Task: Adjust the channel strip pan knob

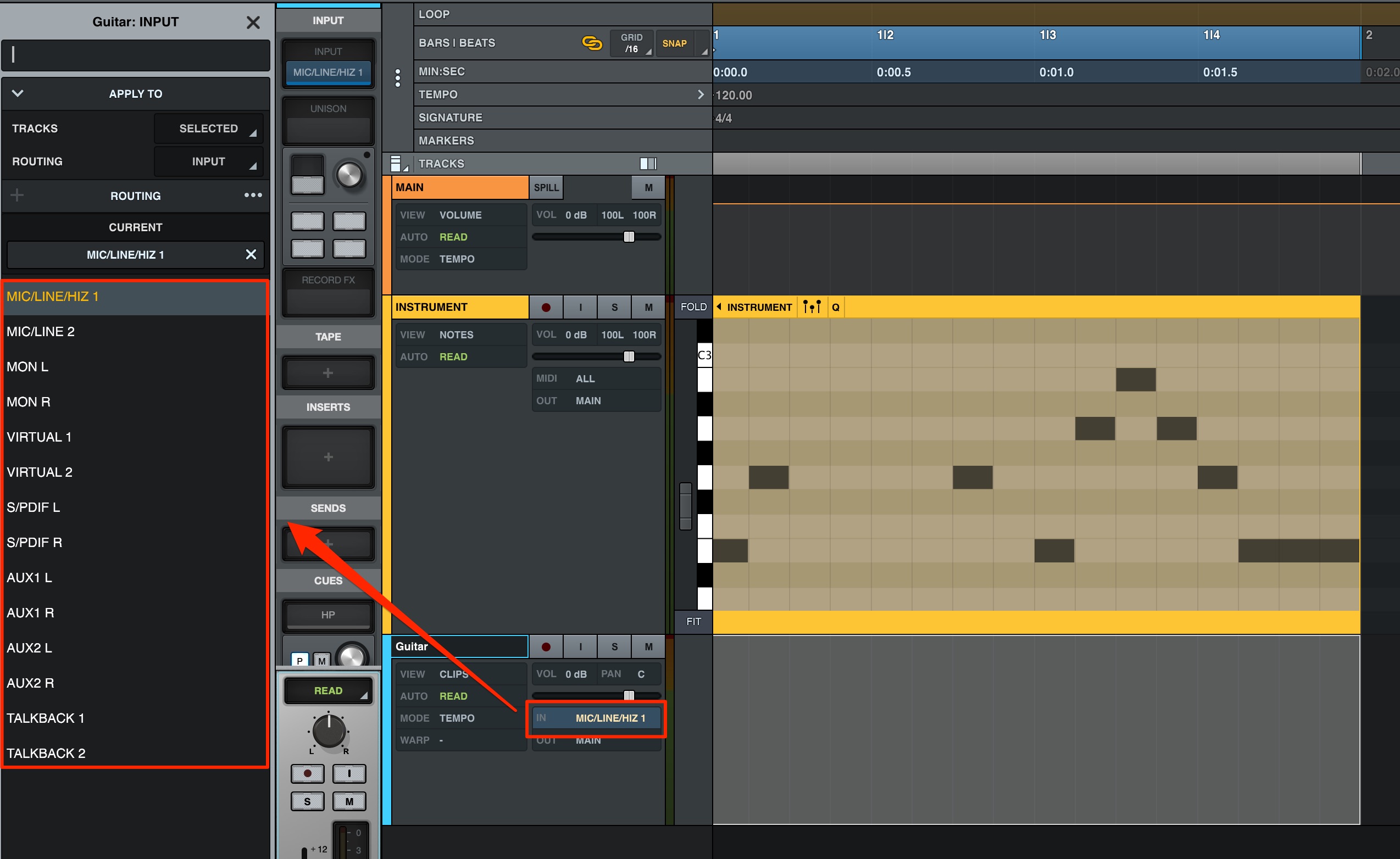Action: tap(329, 730)
